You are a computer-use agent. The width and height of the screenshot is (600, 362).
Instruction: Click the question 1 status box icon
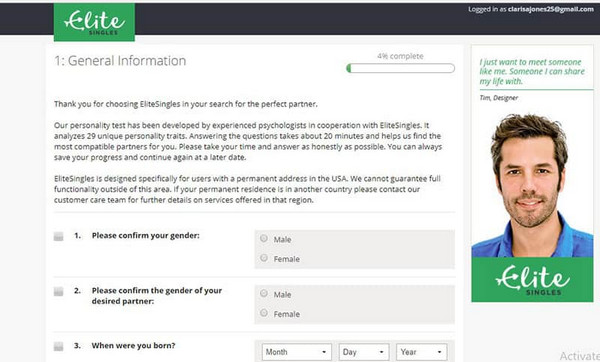[x=59, y=236]
